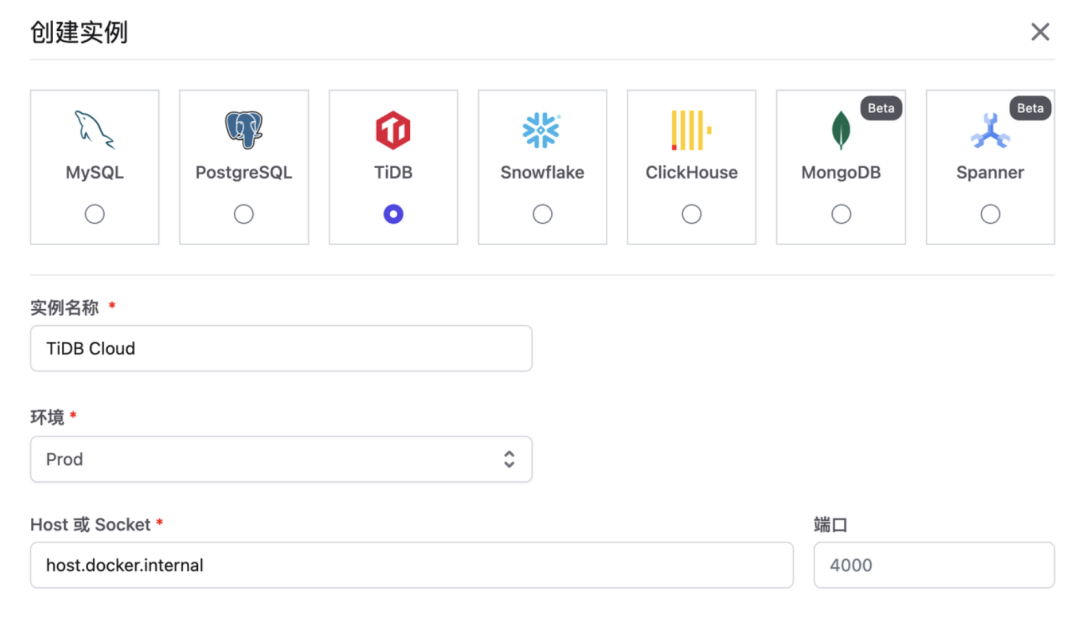Image resolution: width=1080 pixels, height=618 pixels.
Task: Click the Host 或 Socket input field
Action: [412, 565]
